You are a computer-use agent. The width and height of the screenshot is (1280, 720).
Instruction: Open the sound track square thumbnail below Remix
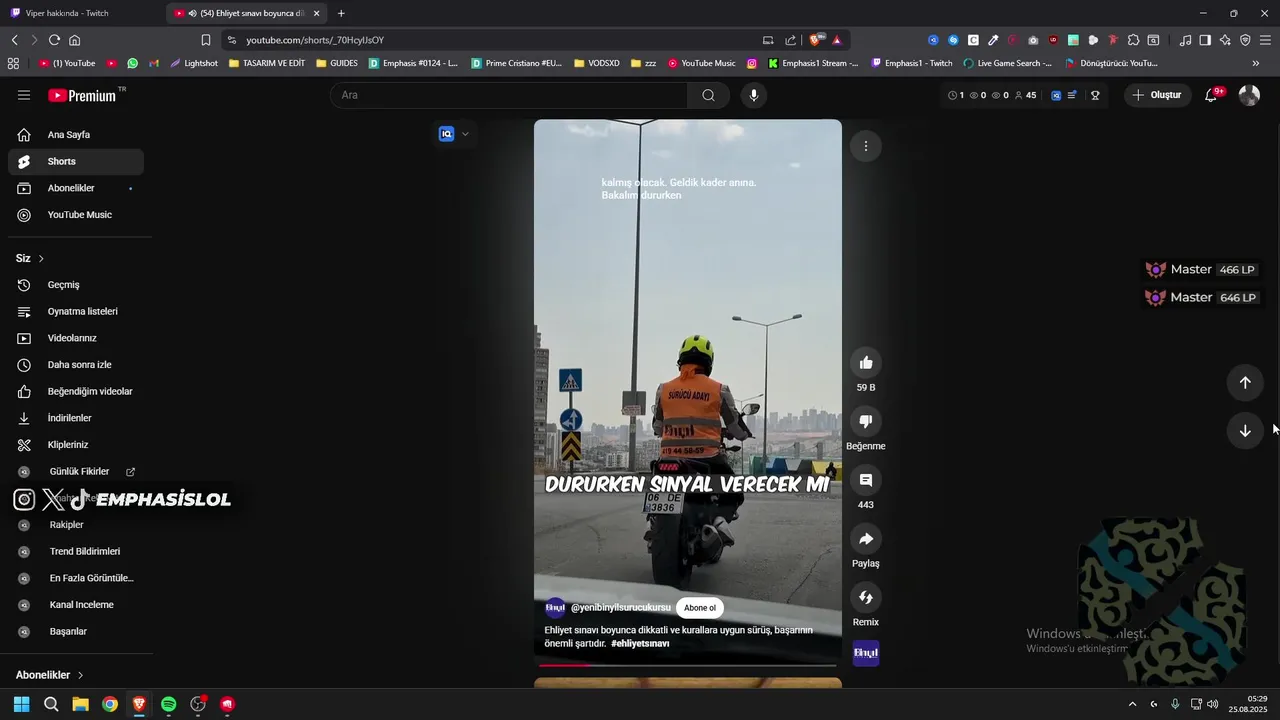coord(865,653)
